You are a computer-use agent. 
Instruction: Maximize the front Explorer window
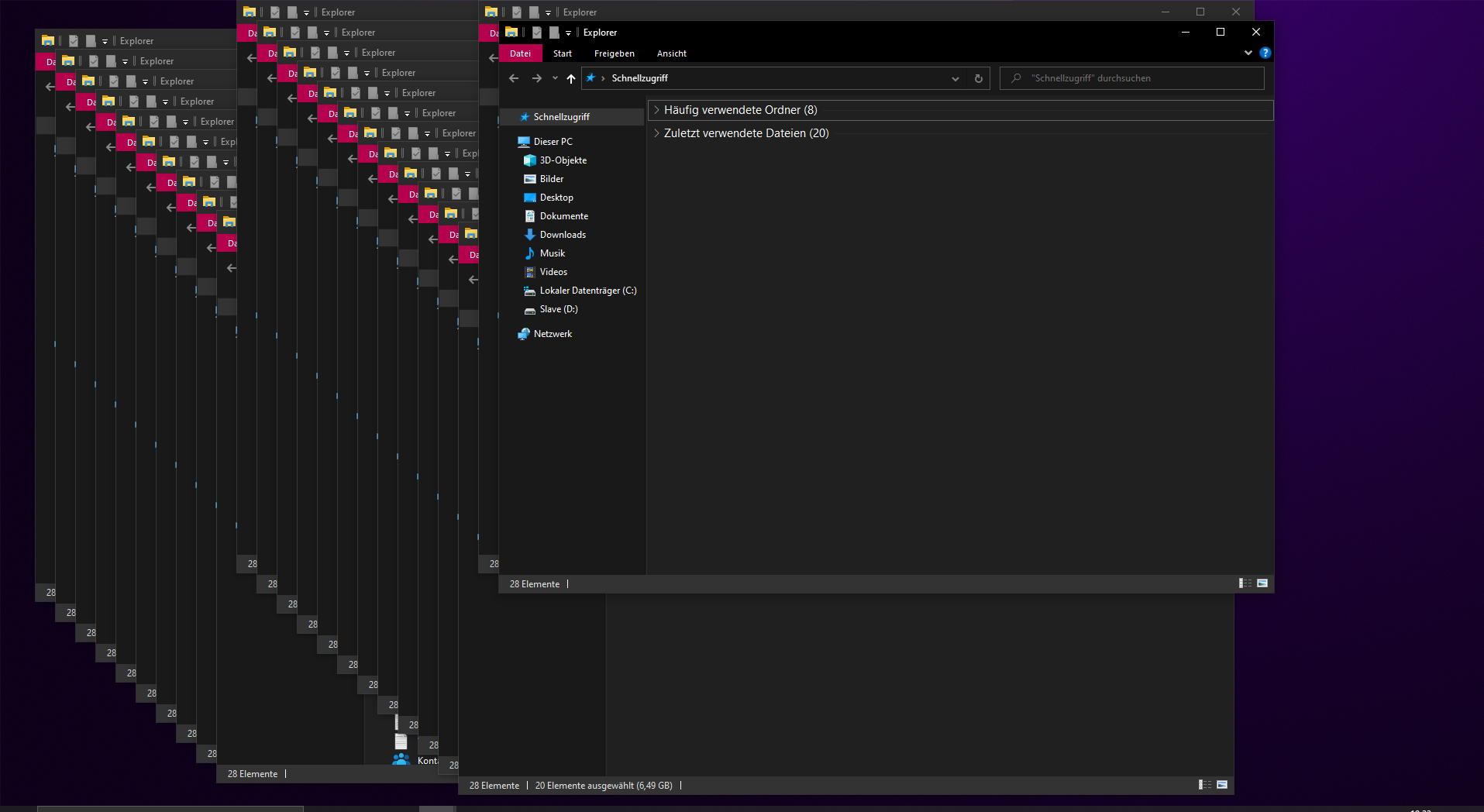pyautogui.click(x=1221, y=33)
